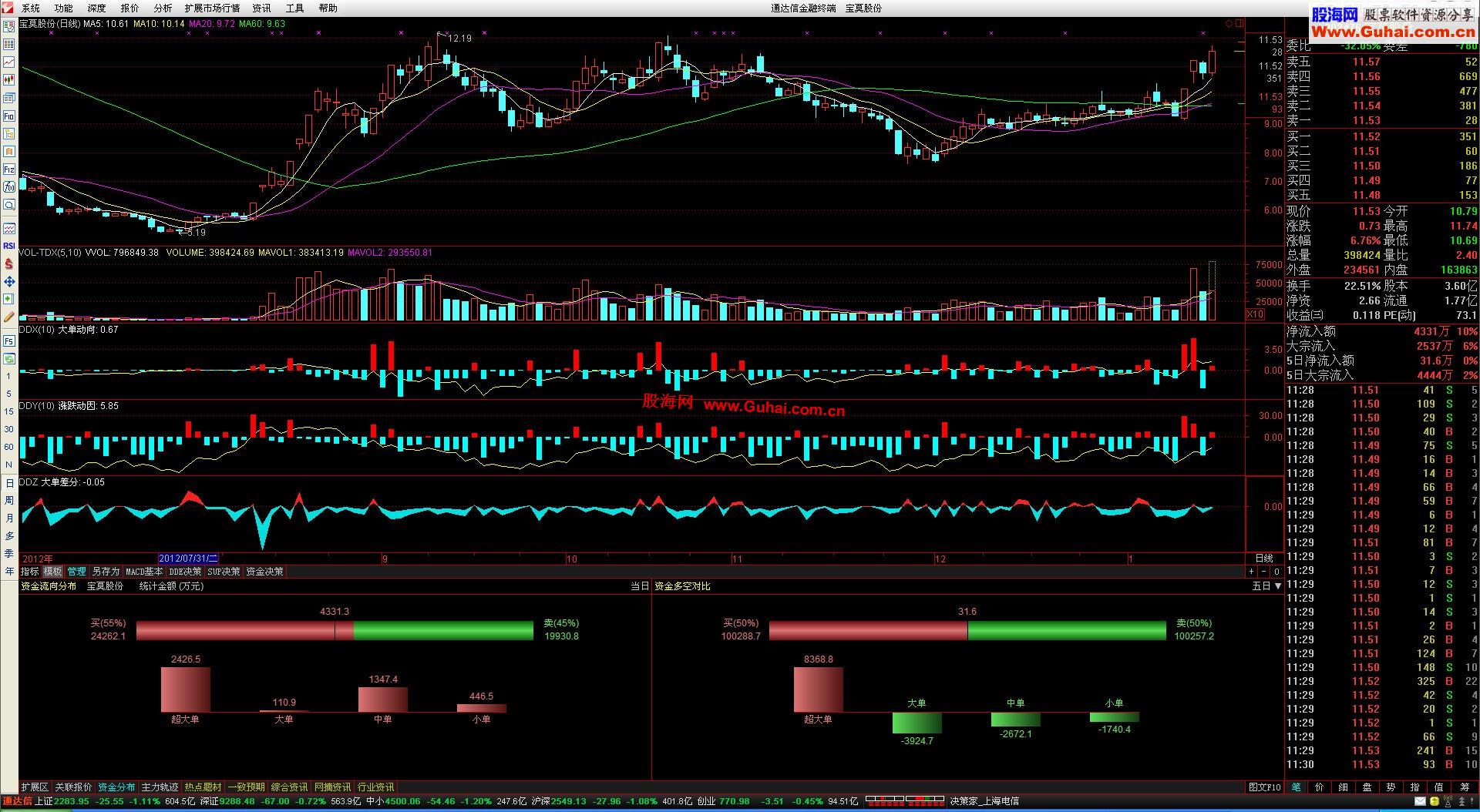Open the F12 trading icon in the sidebar
Screen dimensions: 1480x812
click(x=9, y=169)
